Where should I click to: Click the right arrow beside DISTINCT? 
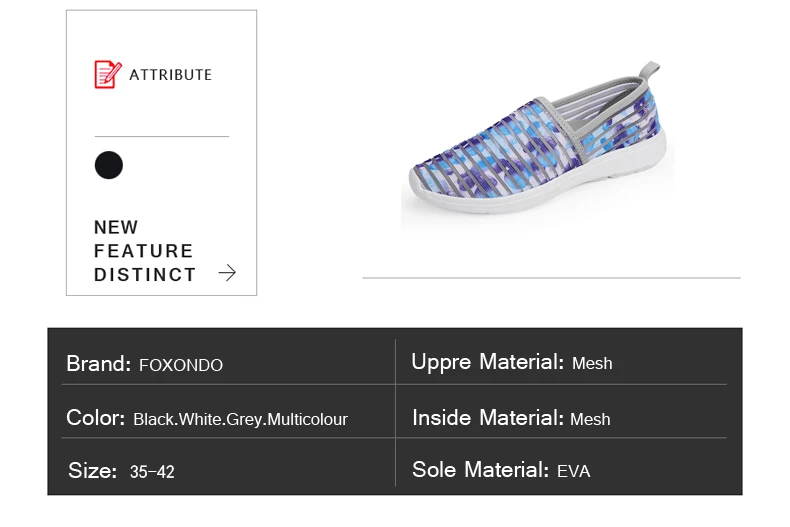pos(227,273)
